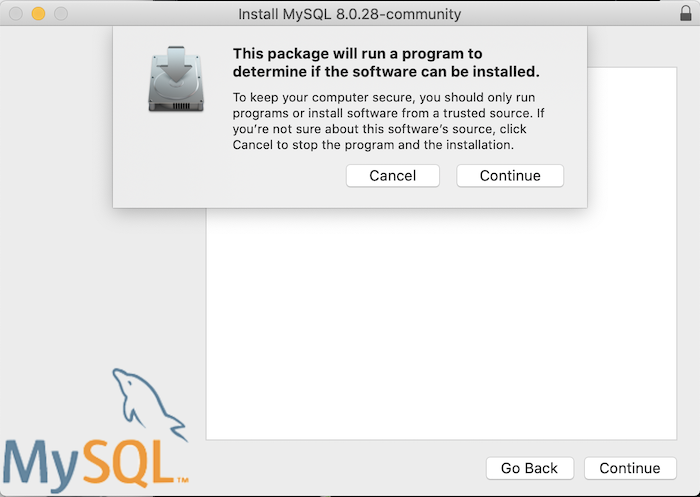Viewport: 700px width, 497px height.
Task: Click the greyed-out zoom window button
Action: point(61,13)
